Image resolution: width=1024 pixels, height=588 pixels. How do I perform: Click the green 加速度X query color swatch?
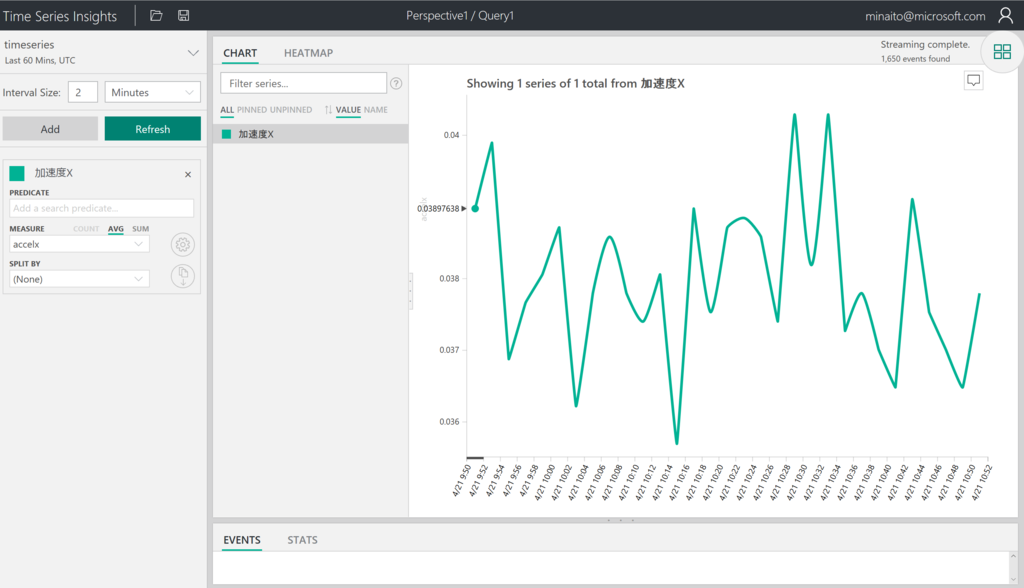17,173
